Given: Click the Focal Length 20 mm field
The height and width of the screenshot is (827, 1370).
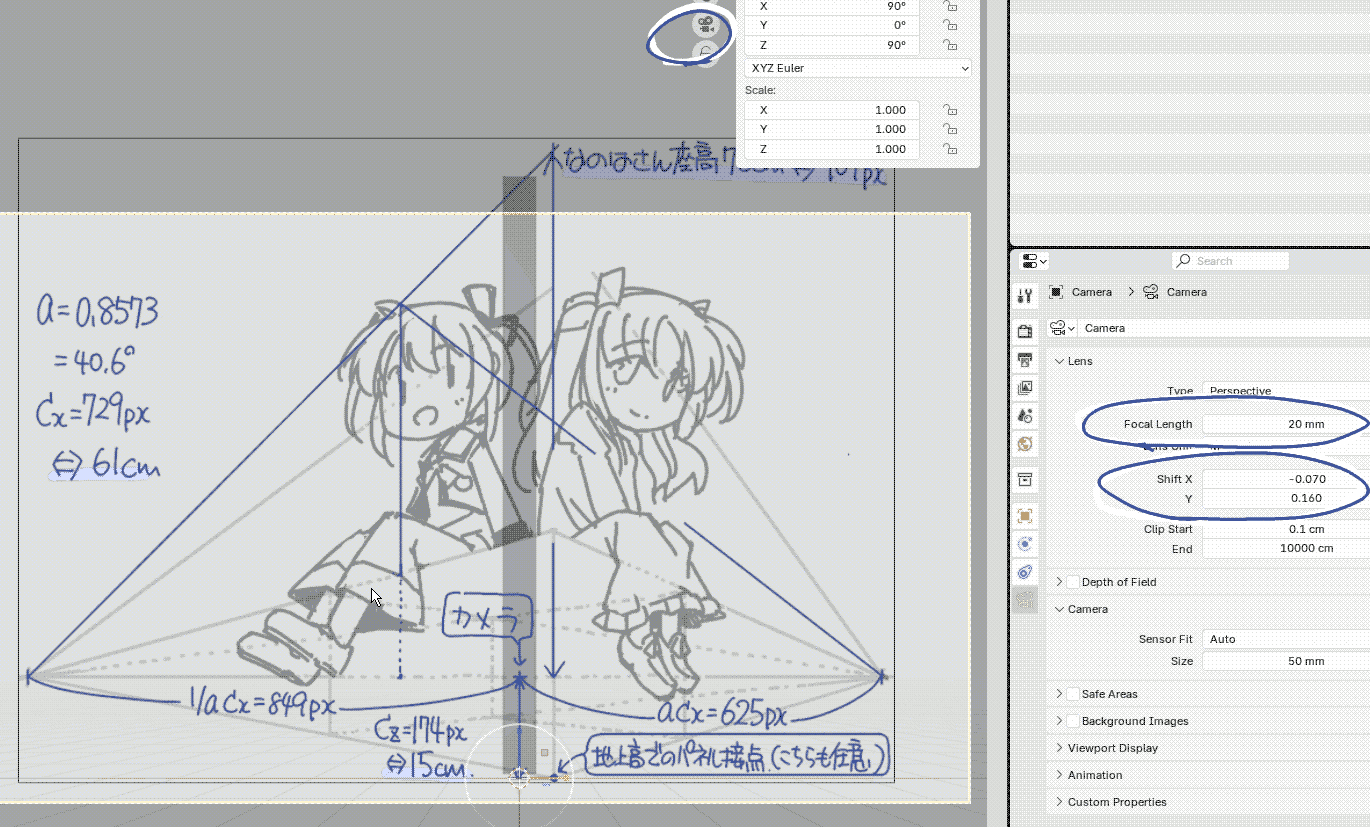Looking at the screenshot, I should [x=1286, y=424].
